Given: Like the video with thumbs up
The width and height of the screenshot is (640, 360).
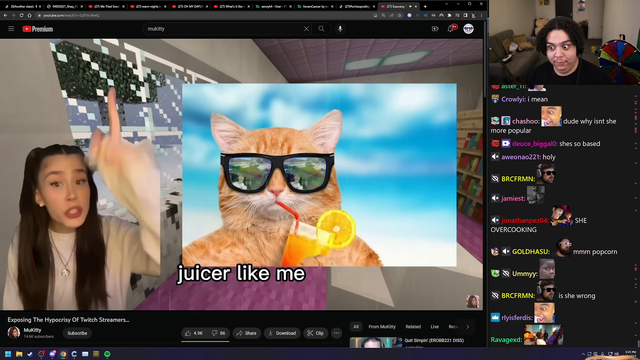Looking at the screenshot, I should pos(194,333).
